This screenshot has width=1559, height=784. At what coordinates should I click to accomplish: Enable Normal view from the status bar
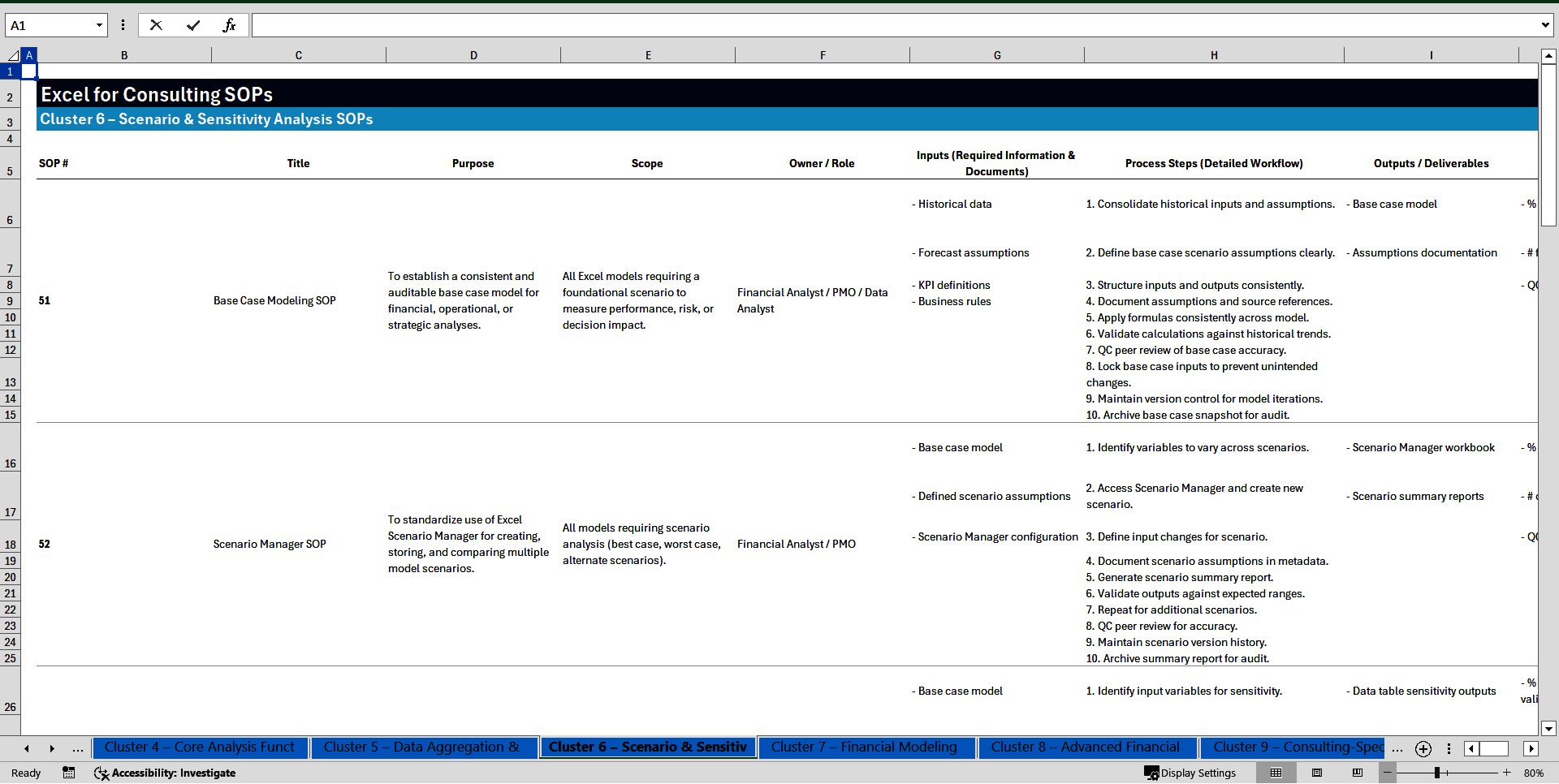1276,773
